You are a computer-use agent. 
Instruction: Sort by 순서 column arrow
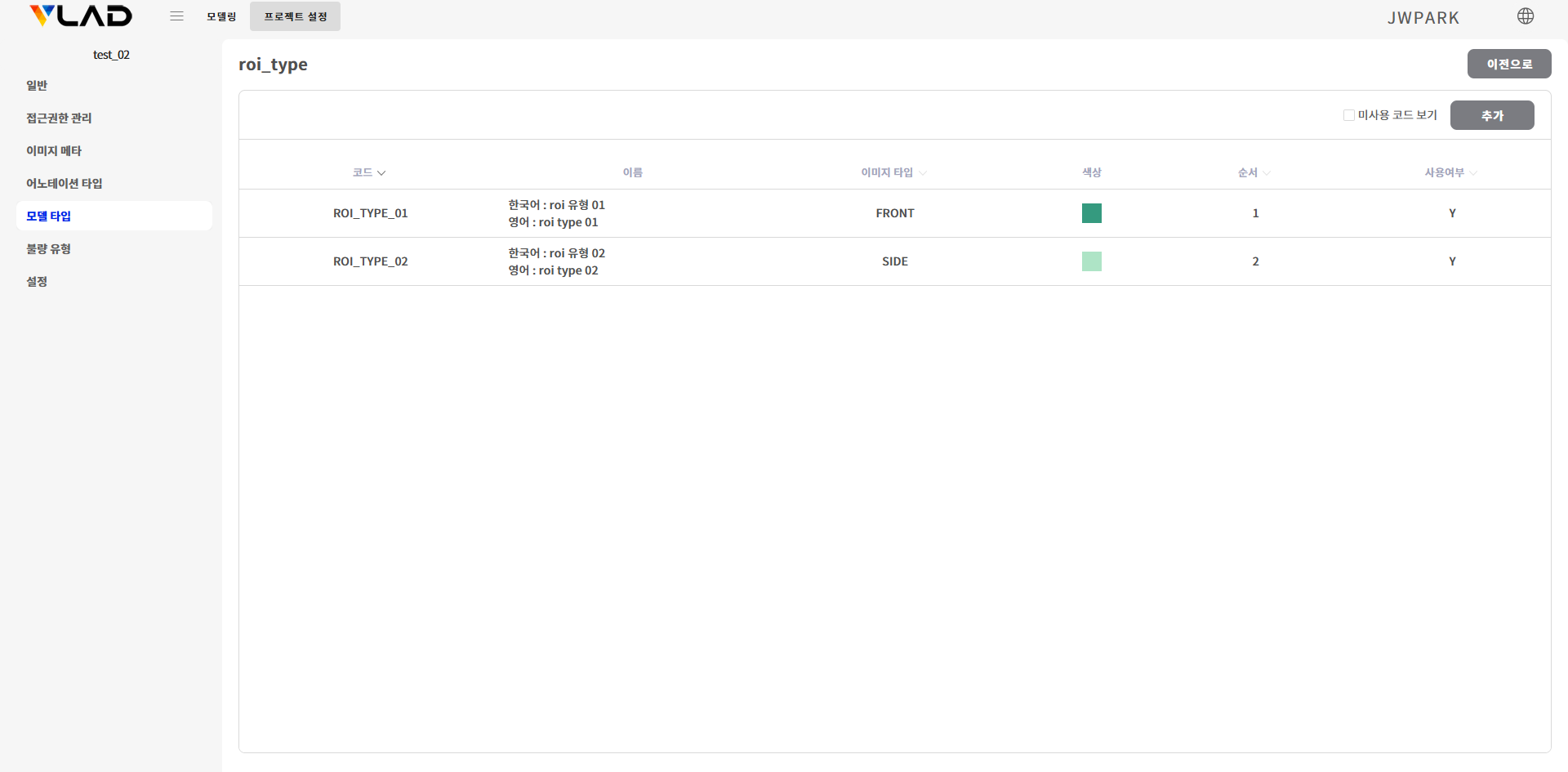pos(1267,173)
